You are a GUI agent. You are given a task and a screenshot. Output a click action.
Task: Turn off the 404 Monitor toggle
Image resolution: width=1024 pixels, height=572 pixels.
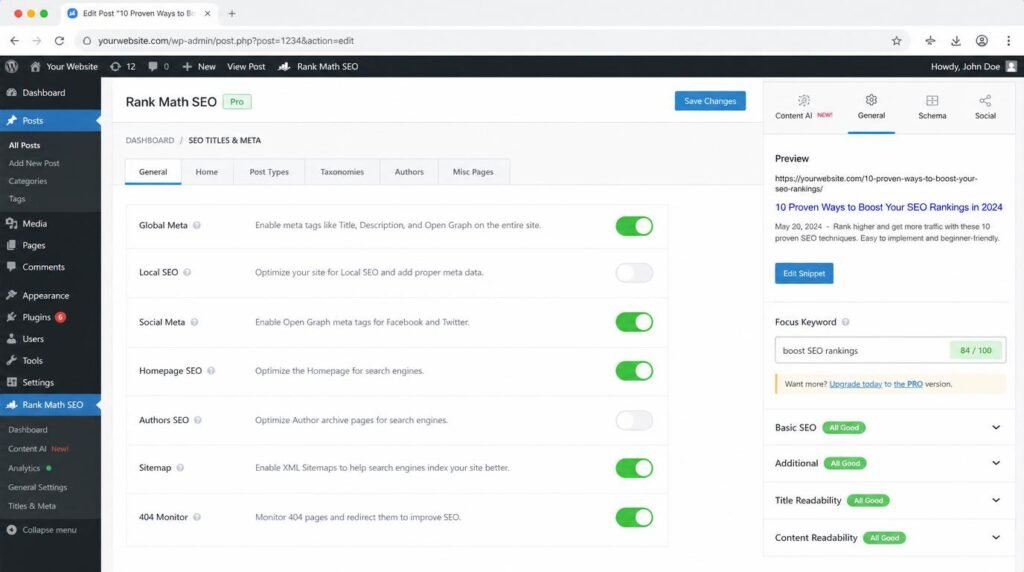[x=634, y=517]
